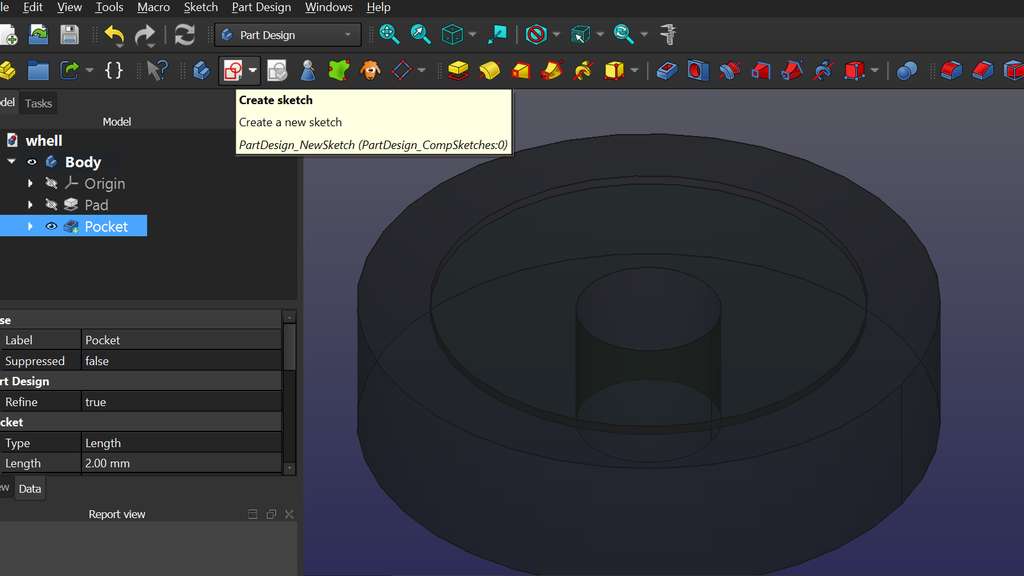
Task: Click the Additive pipe icon
Action: tap(552, 70)
